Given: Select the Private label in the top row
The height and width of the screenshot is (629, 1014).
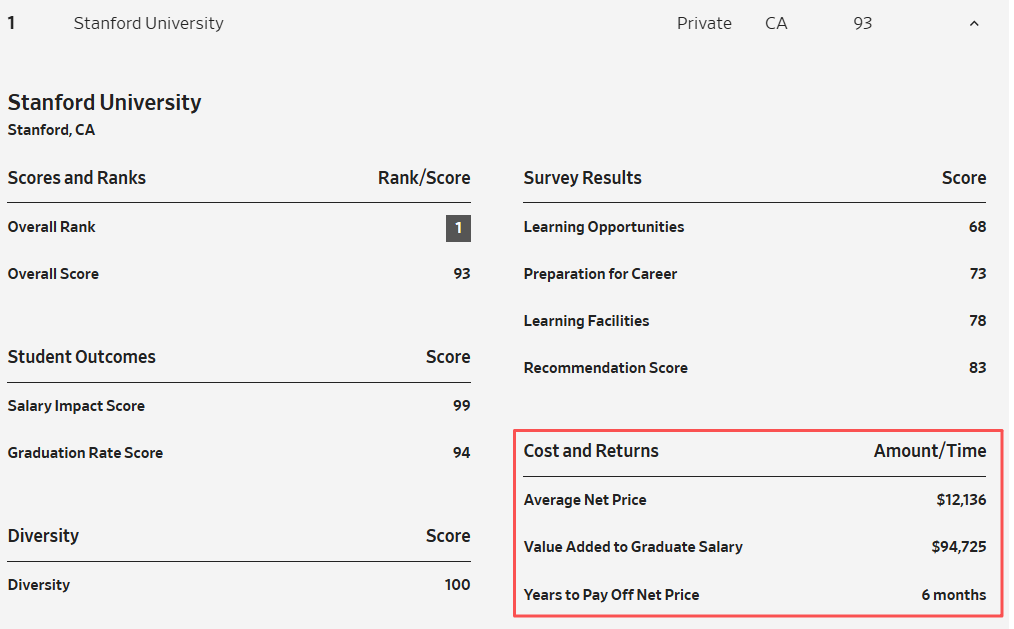Looking at the screenshot, I should (704, 23).
